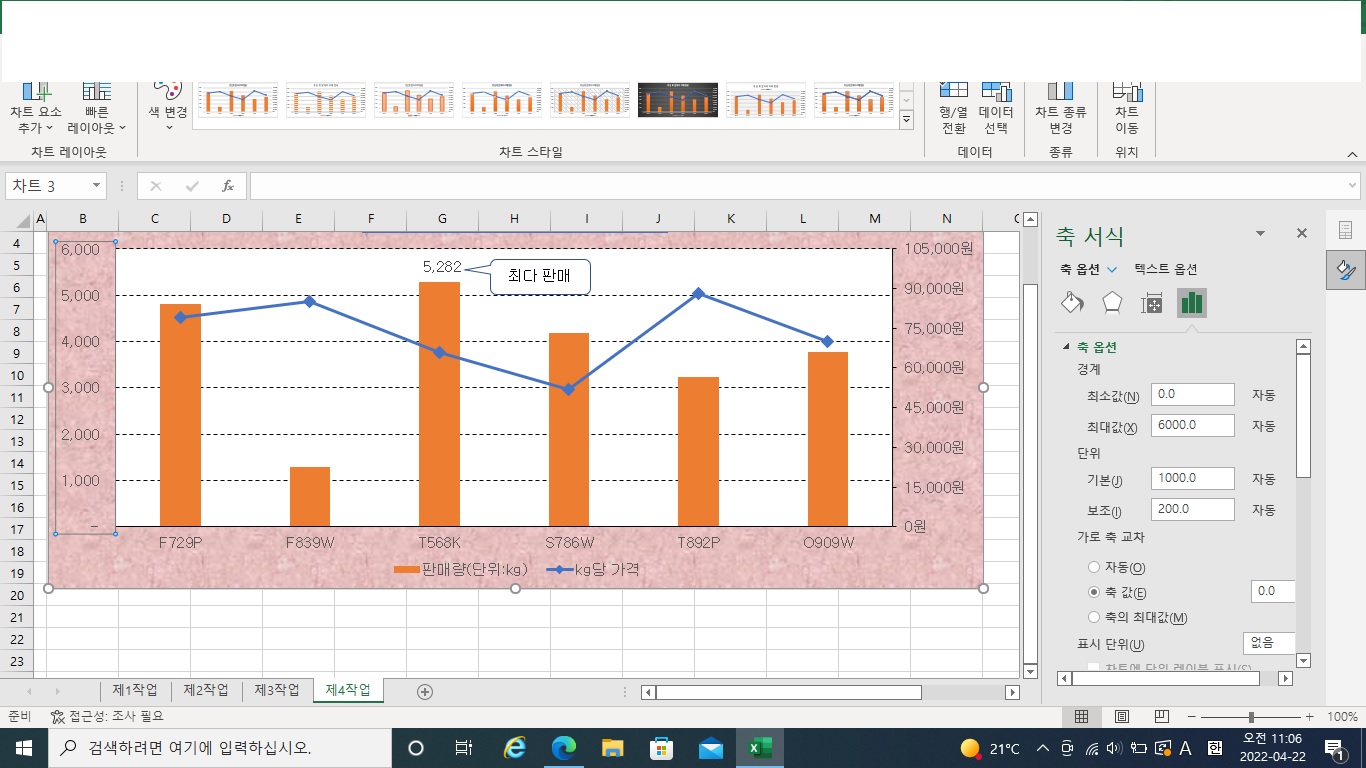Open Size & Properties icon in pane
Image resolution: width=1366 pixels, height=768 pixels.
[1151, 303]
